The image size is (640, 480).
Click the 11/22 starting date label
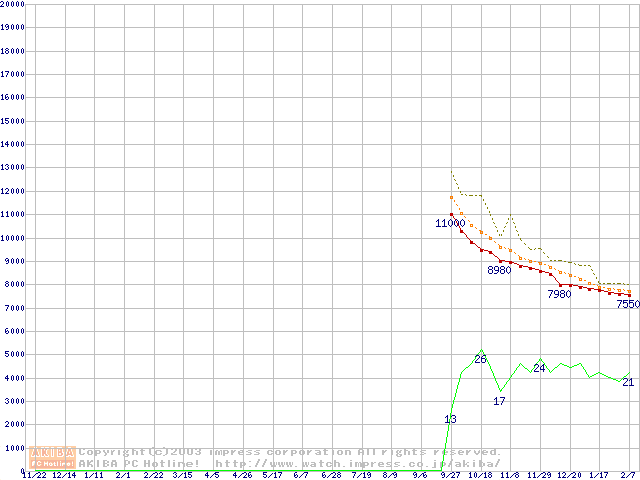point(33,475)
